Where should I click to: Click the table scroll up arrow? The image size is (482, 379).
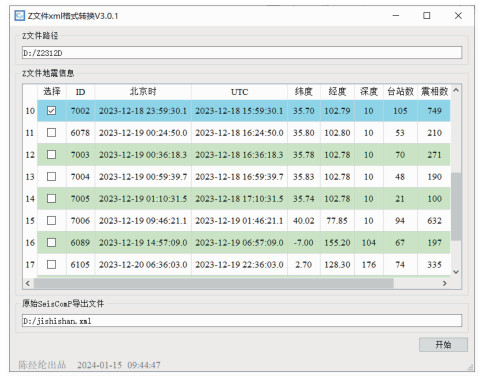(456, 90)
